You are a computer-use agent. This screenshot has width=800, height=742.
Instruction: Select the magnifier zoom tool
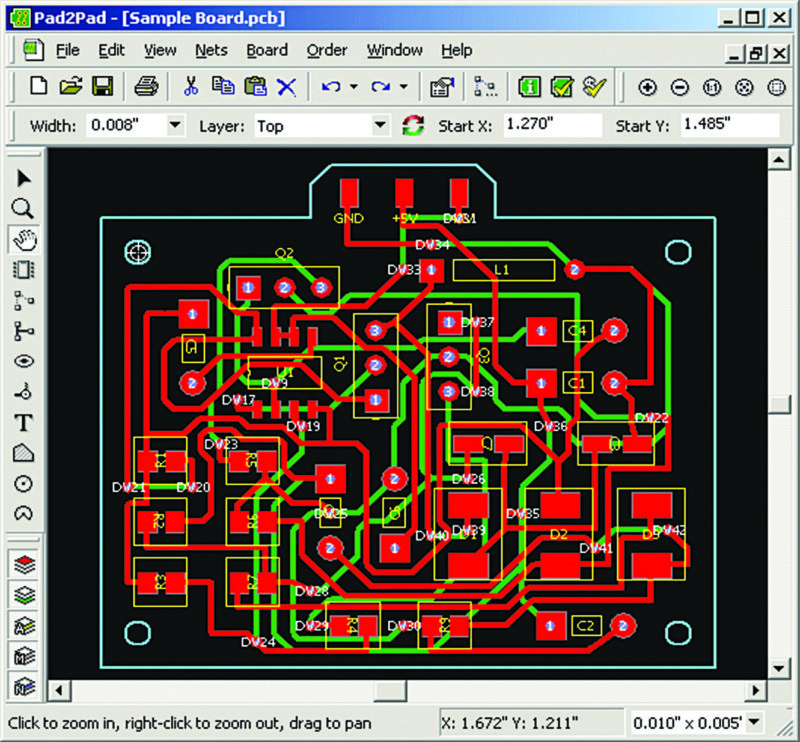23,208
